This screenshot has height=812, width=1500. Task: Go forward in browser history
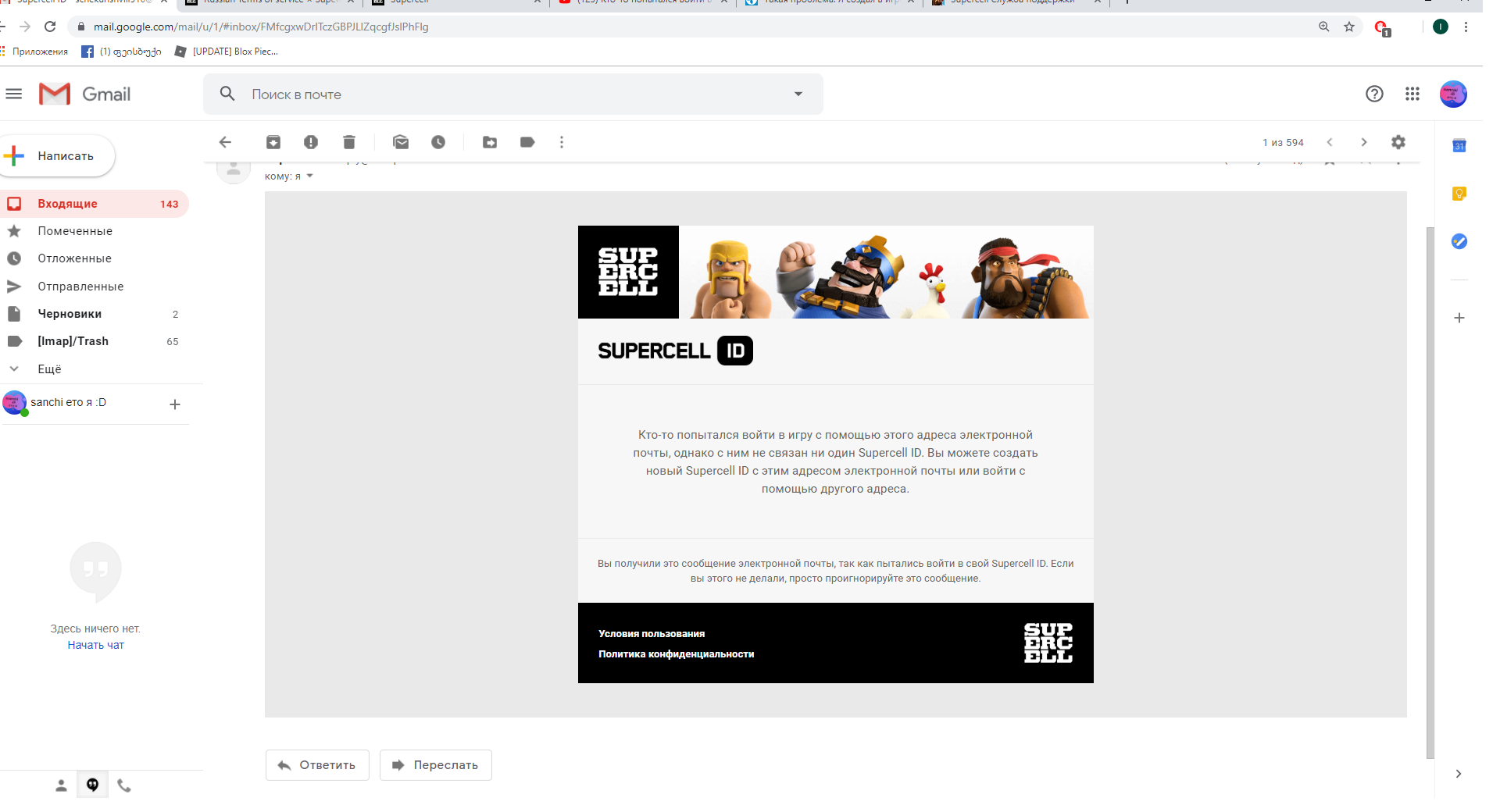click(25, 27)
